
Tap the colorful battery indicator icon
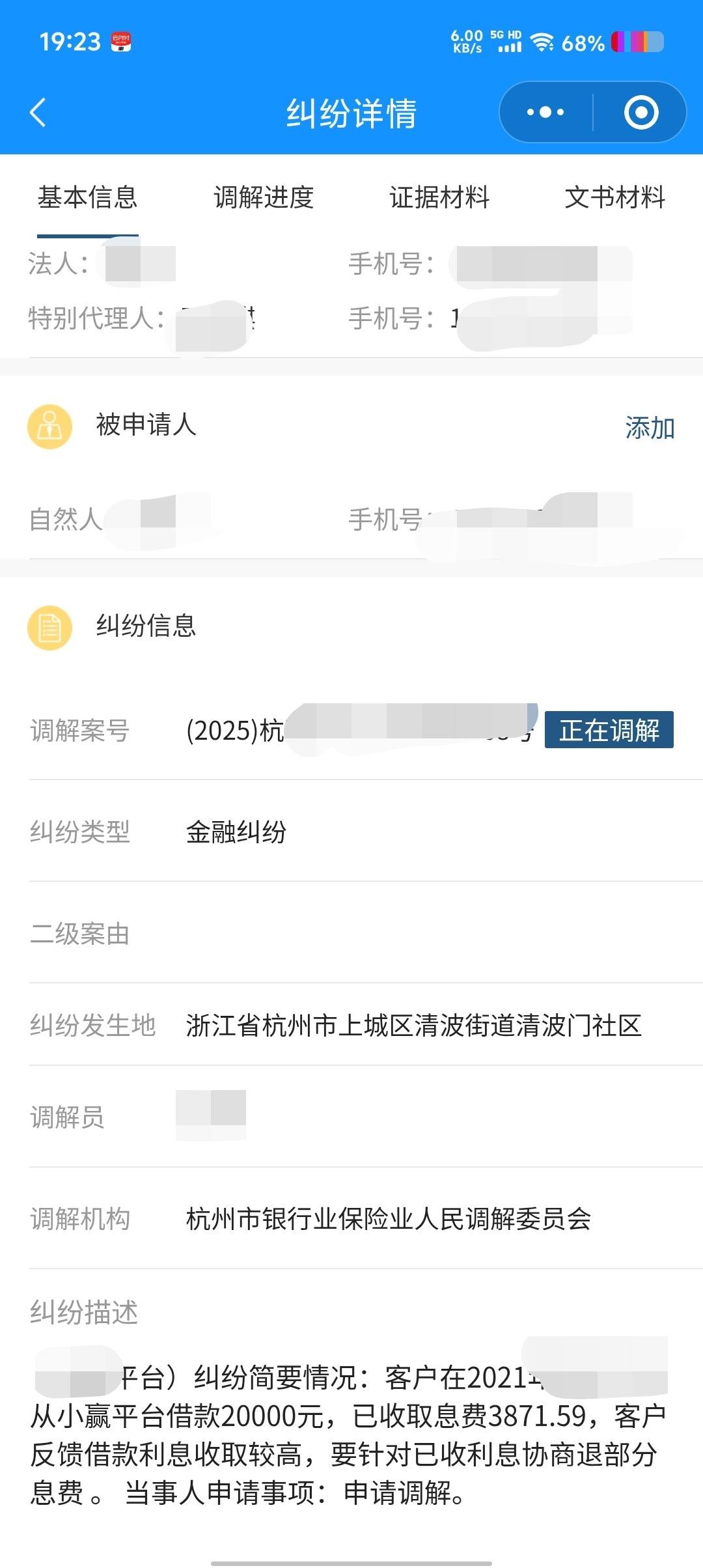point(637,42)
